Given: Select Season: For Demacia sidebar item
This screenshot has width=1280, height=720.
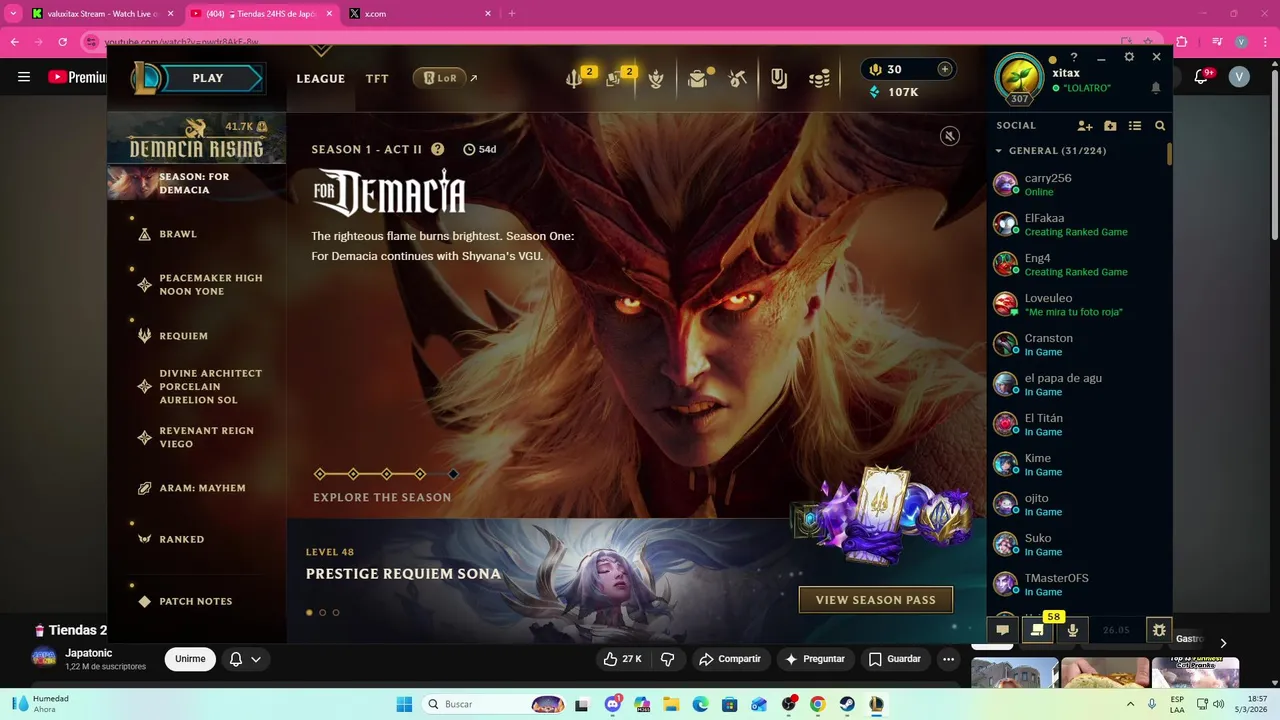Looking at the screenshot, I should (x=197, y=183).
